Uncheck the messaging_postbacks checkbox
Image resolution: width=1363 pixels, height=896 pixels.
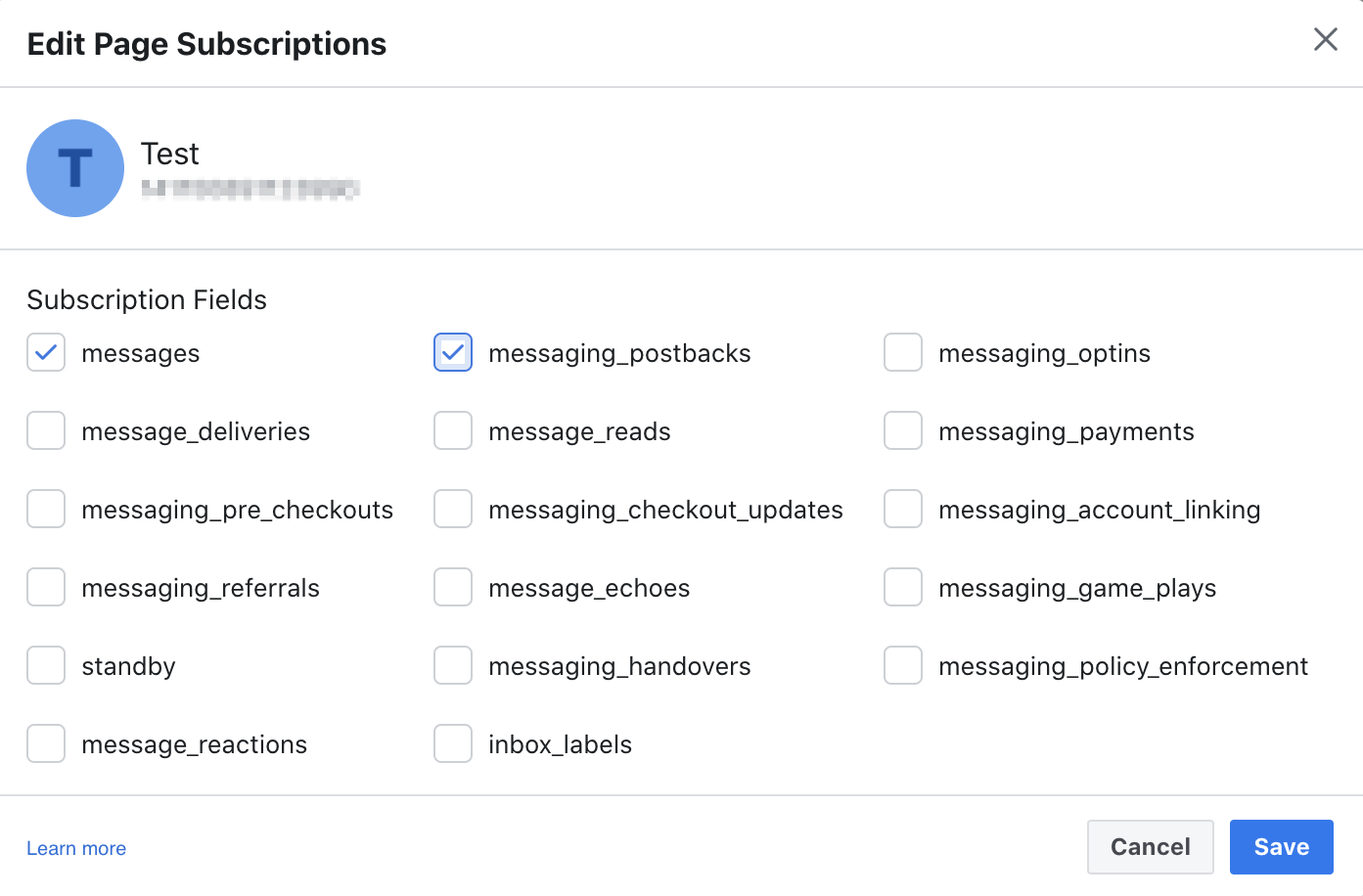tap(453, 353)
